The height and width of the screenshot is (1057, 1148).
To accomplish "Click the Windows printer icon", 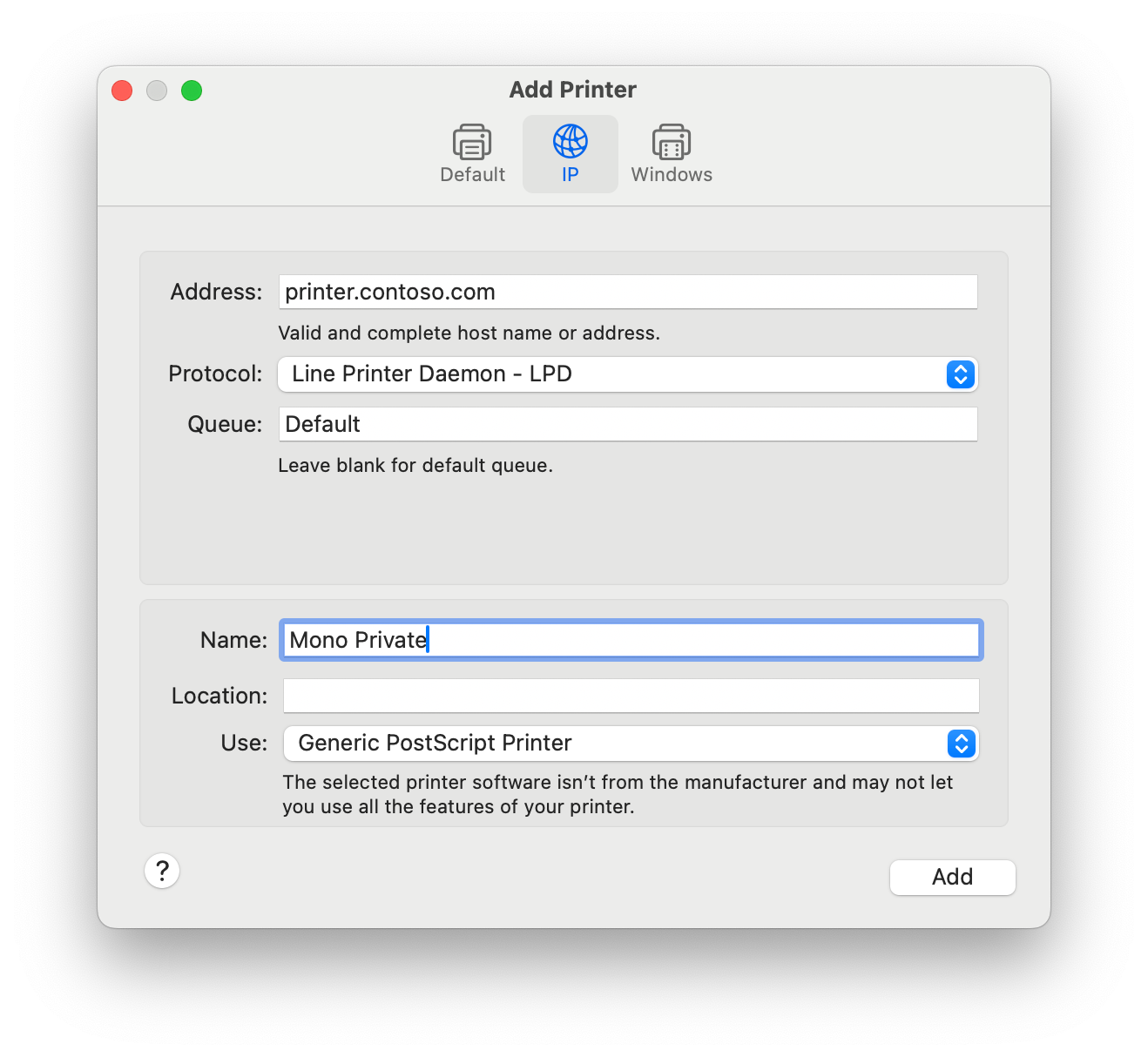I will pos(672,142).
